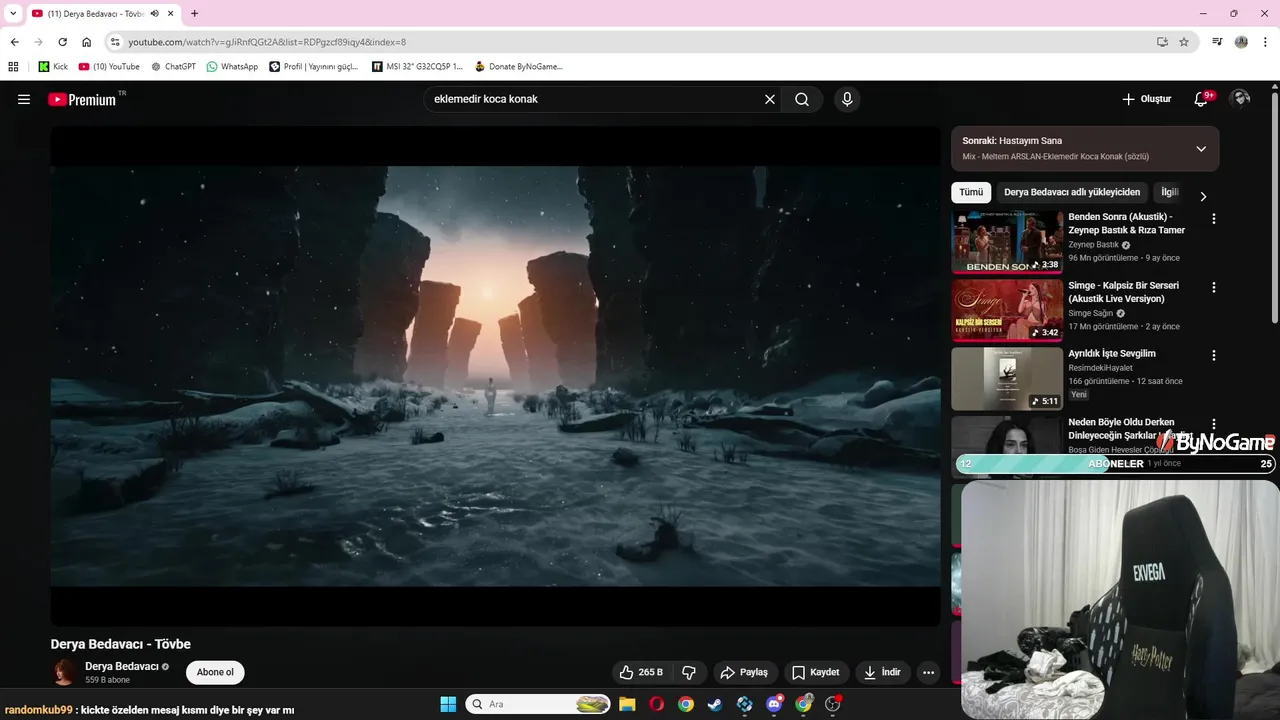Download the video with İndir
Viewport: 1280px width, 720px height.
pyautogui.click(x=883, y=672)
